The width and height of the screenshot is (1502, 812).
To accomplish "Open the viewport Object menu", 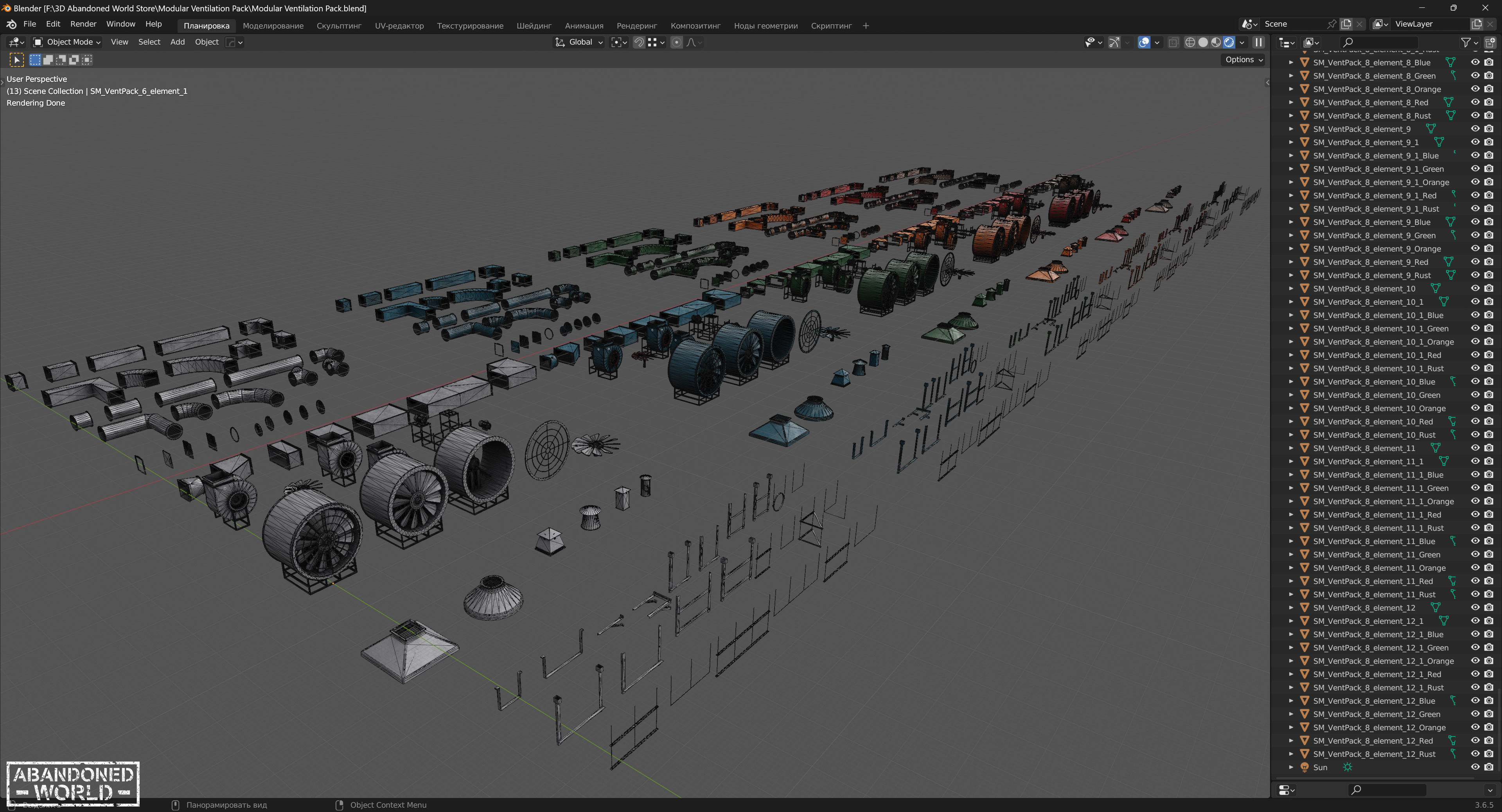I will [x=207, y=42].
